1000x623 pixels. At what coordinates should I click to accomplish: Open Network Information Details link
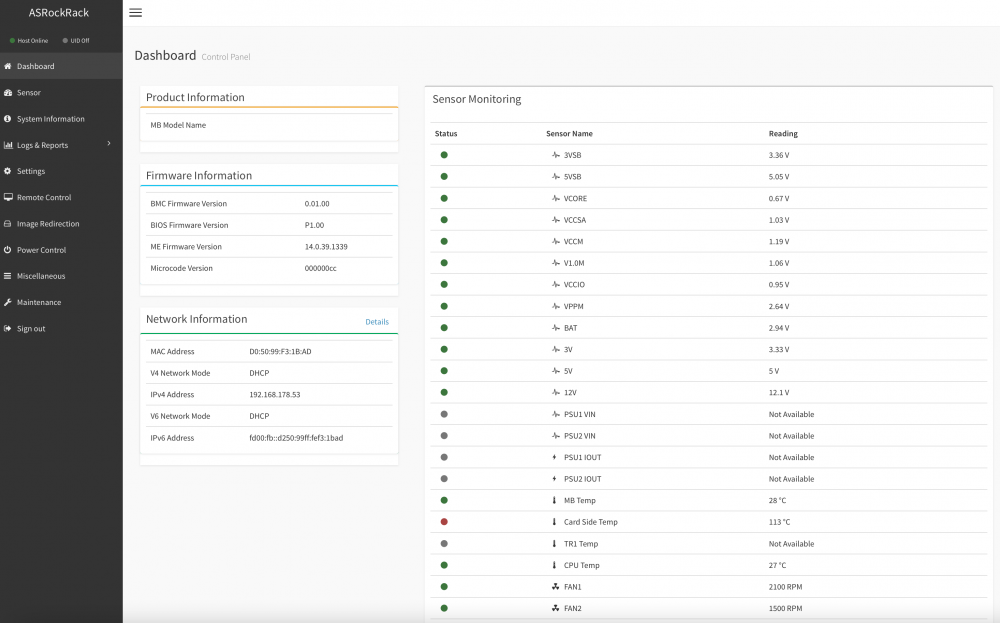pyautogui.click(x=377, y=321)
